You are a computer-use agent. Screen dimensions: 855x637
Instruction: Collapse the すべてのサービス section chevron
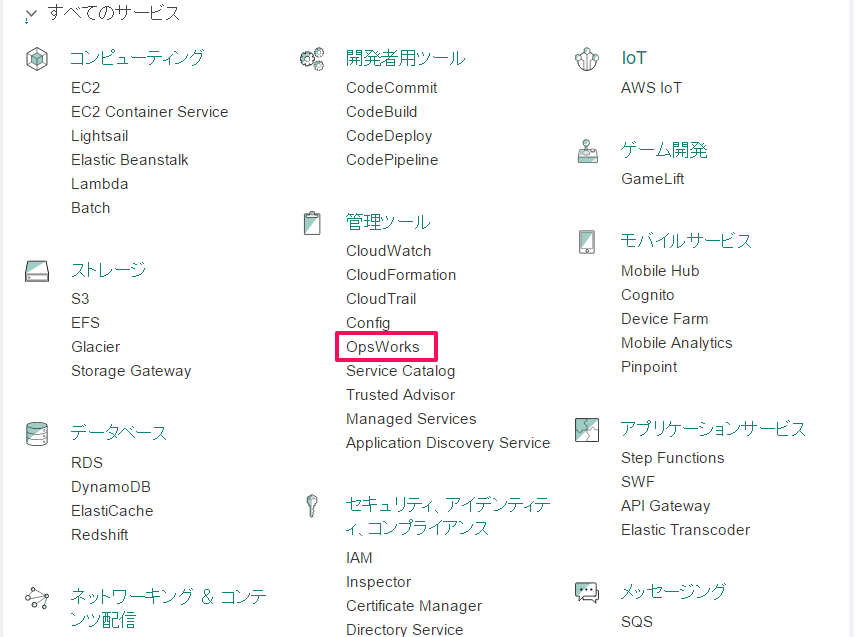click(31, 15)
